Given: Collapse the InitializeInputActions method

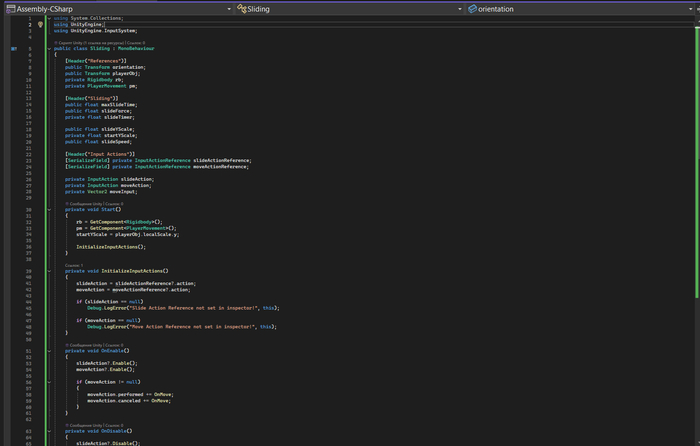Looking at the screenshot, I should (x=49, y=270).
